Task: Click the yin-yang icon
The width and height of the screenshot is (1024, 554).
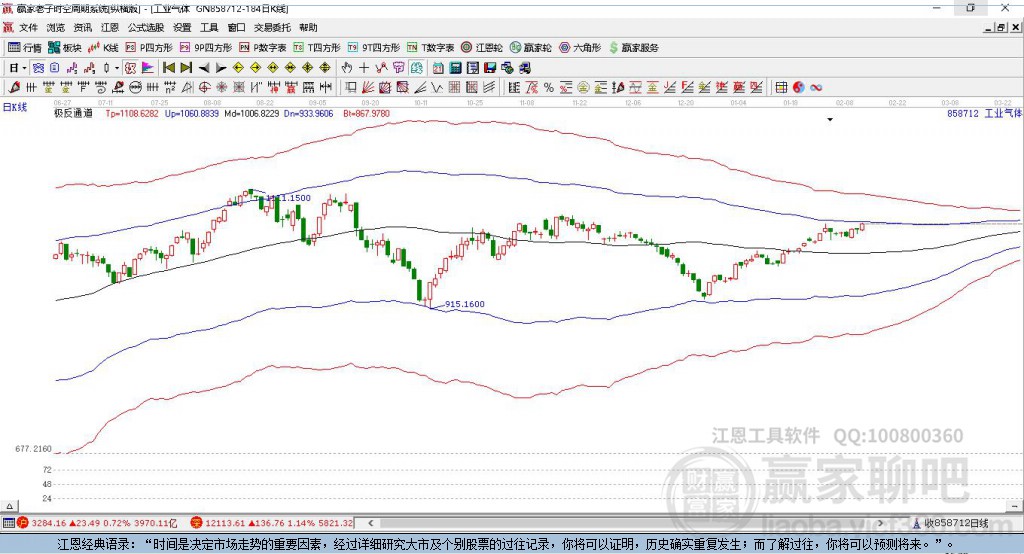Action: point(798,88)
